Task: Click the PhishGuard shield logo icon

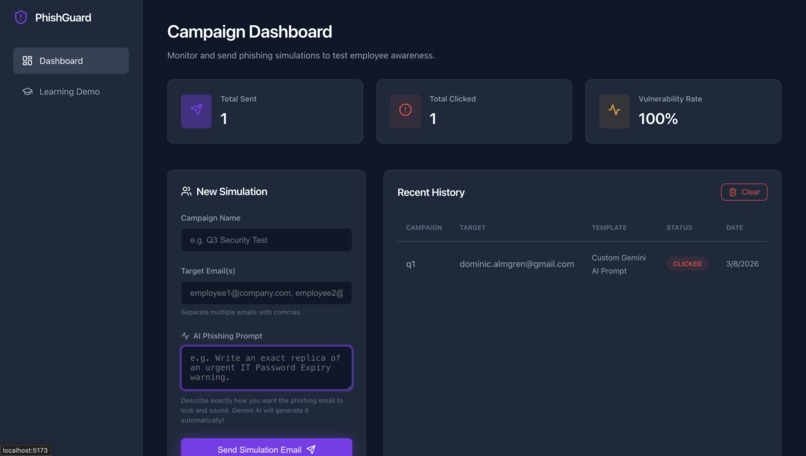Action: pyautogui.click(x=21, y=17)
